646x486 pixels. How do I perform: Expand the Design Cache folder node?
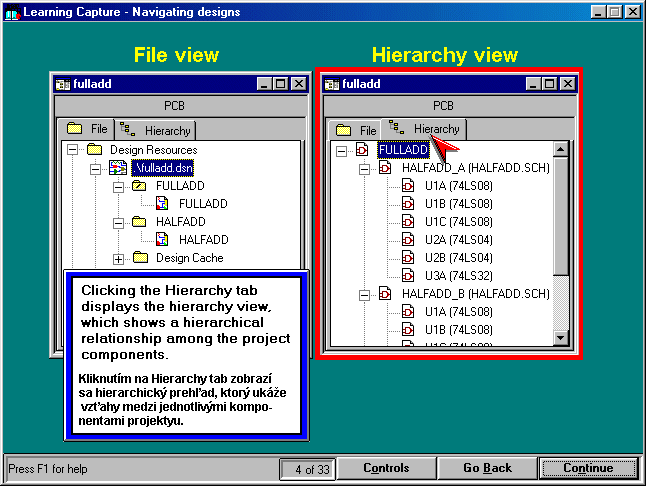[x=118, y=258]
